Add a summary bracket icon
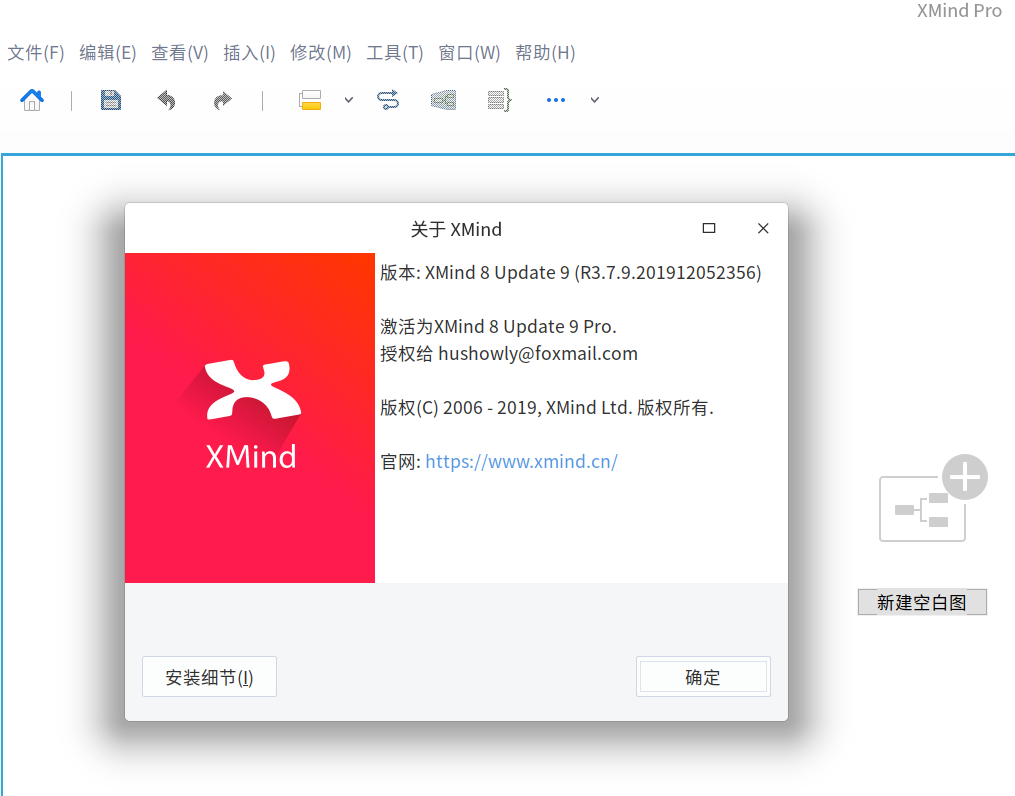 click(x=499, y=100)
